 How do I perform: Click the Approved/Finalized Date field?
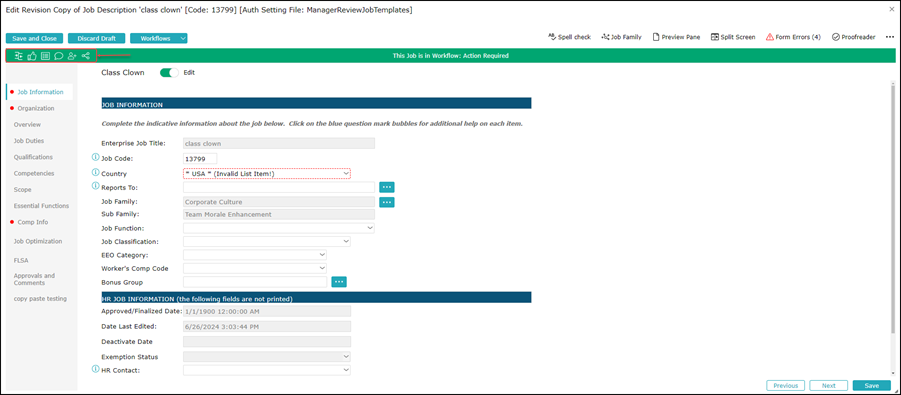point(267,311)
